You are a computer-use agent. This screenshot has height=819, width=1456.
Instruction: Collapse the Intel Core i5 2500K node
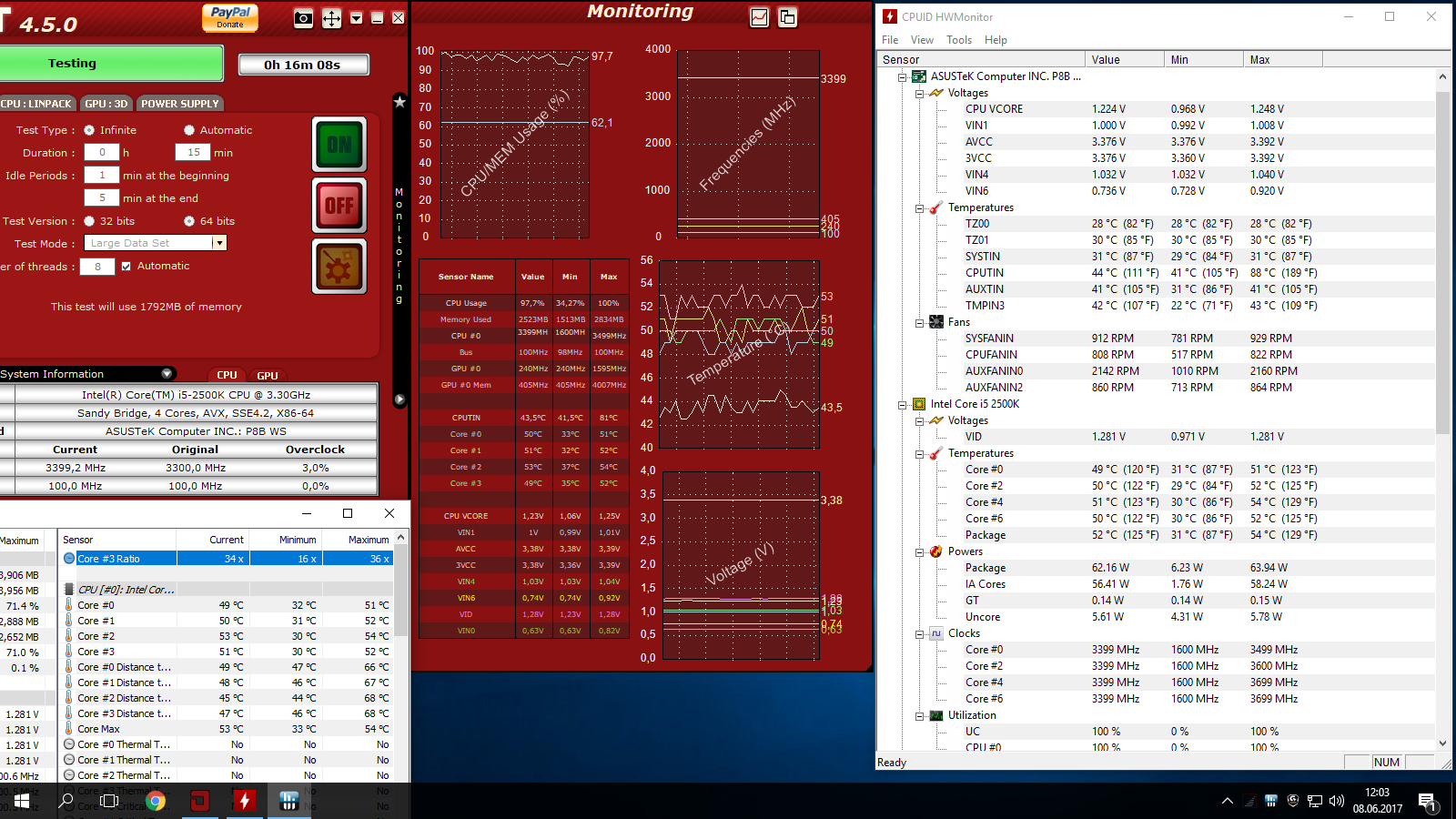[x=903, y=405]
